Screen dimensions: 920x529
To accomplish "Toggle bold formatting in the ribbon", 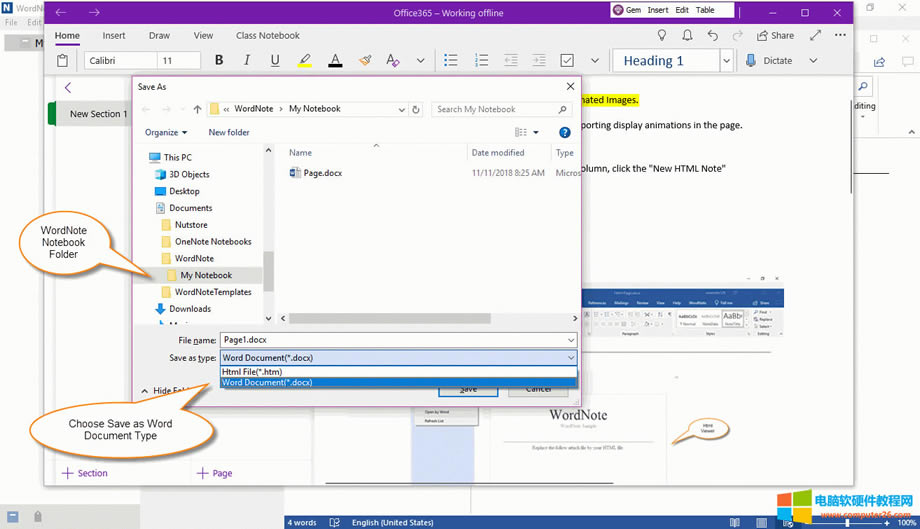I will (219, 61).
